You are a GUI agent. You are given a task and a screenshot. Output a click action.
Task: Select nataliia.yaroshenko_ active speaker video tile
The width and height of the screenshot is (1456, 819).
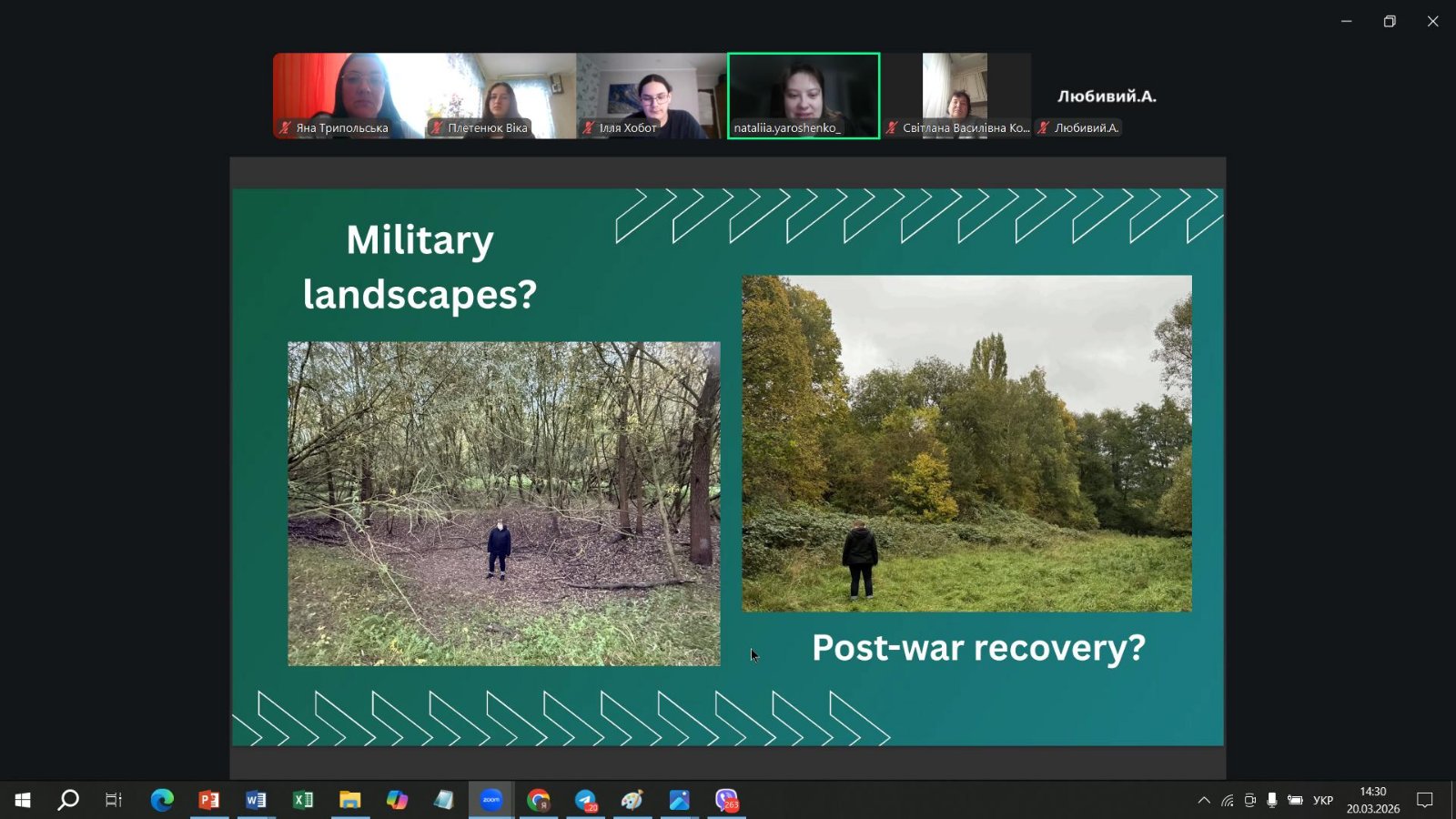point(804,96)
